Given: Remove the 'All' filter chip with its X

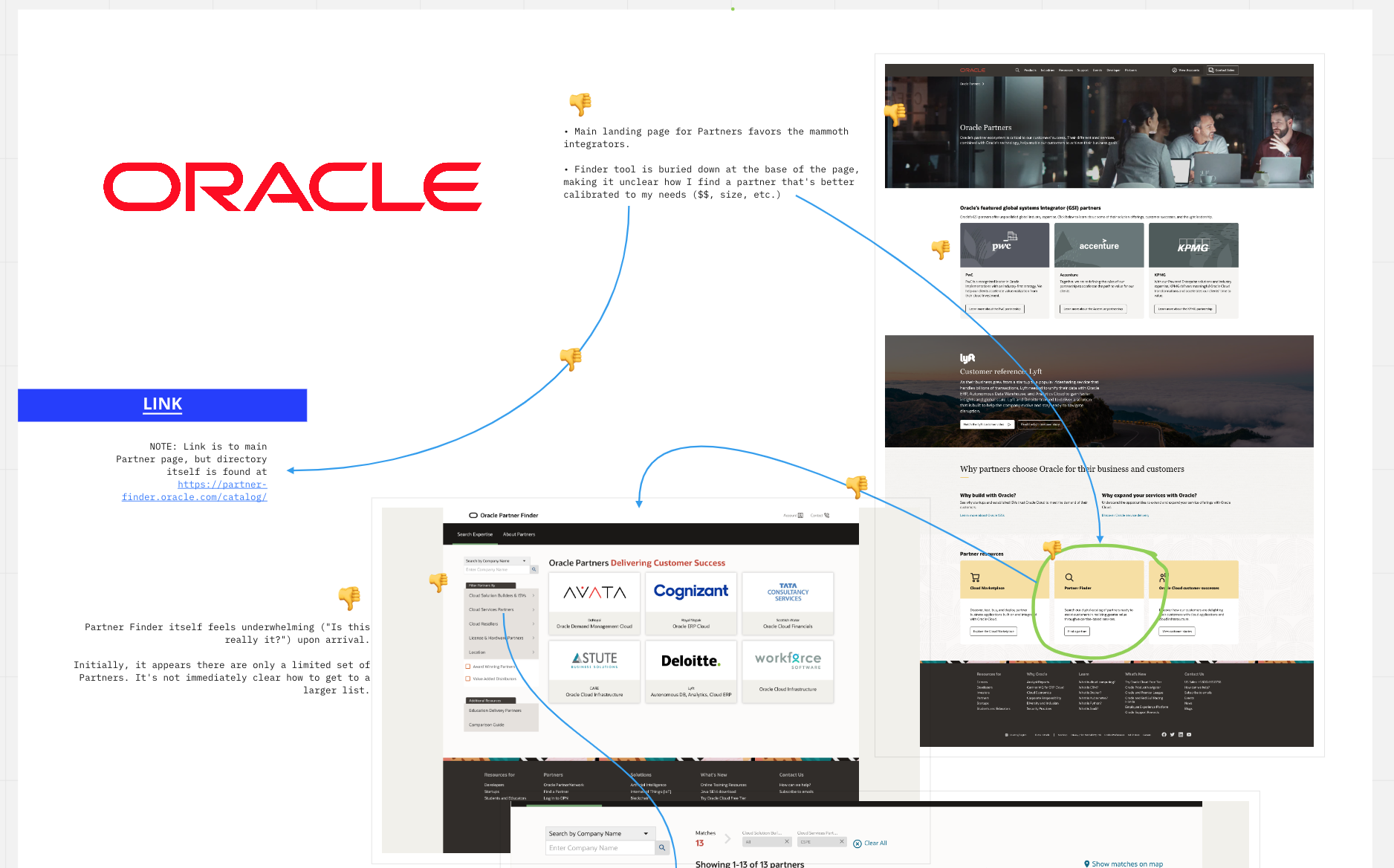Looking at the screenshot, I should click(x=787, y=842).
